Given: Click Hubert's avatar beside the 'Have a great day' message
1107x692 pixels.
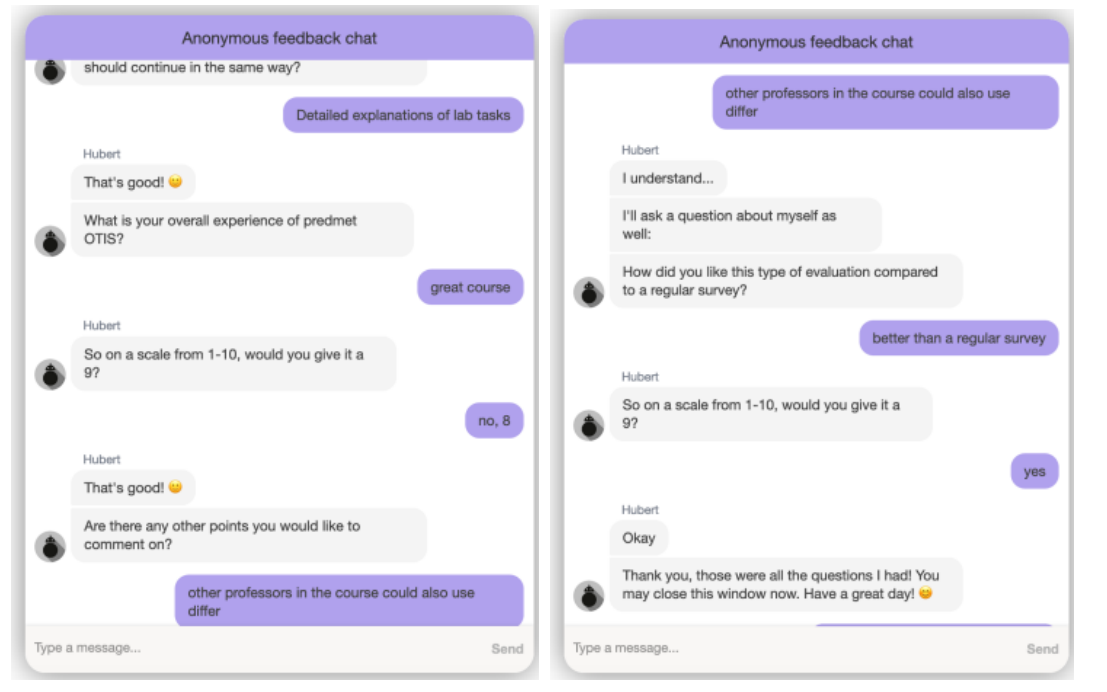Looking at the screenshot, I should [589, 596].
